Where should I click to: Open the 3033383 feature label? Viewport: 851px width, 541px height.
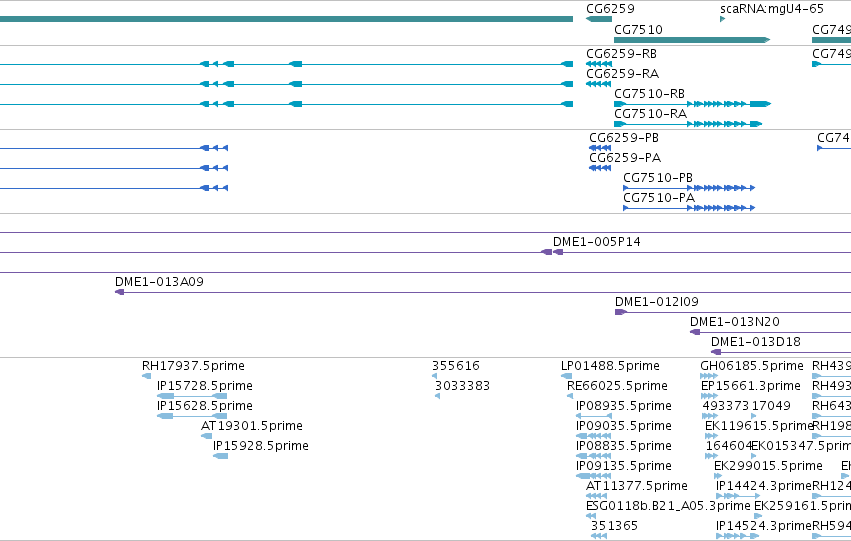(x=462, y=386)
